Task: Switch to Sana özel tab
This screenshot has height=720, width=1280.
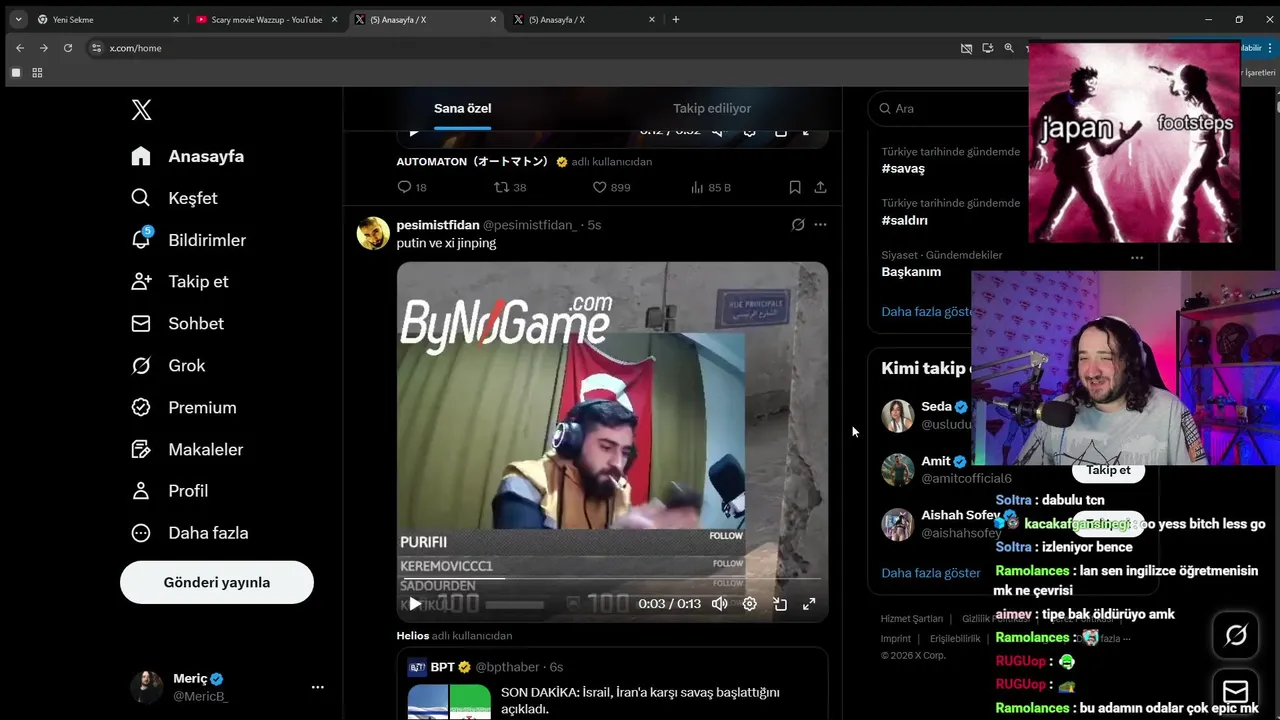Action: click(x=462, y=108)
